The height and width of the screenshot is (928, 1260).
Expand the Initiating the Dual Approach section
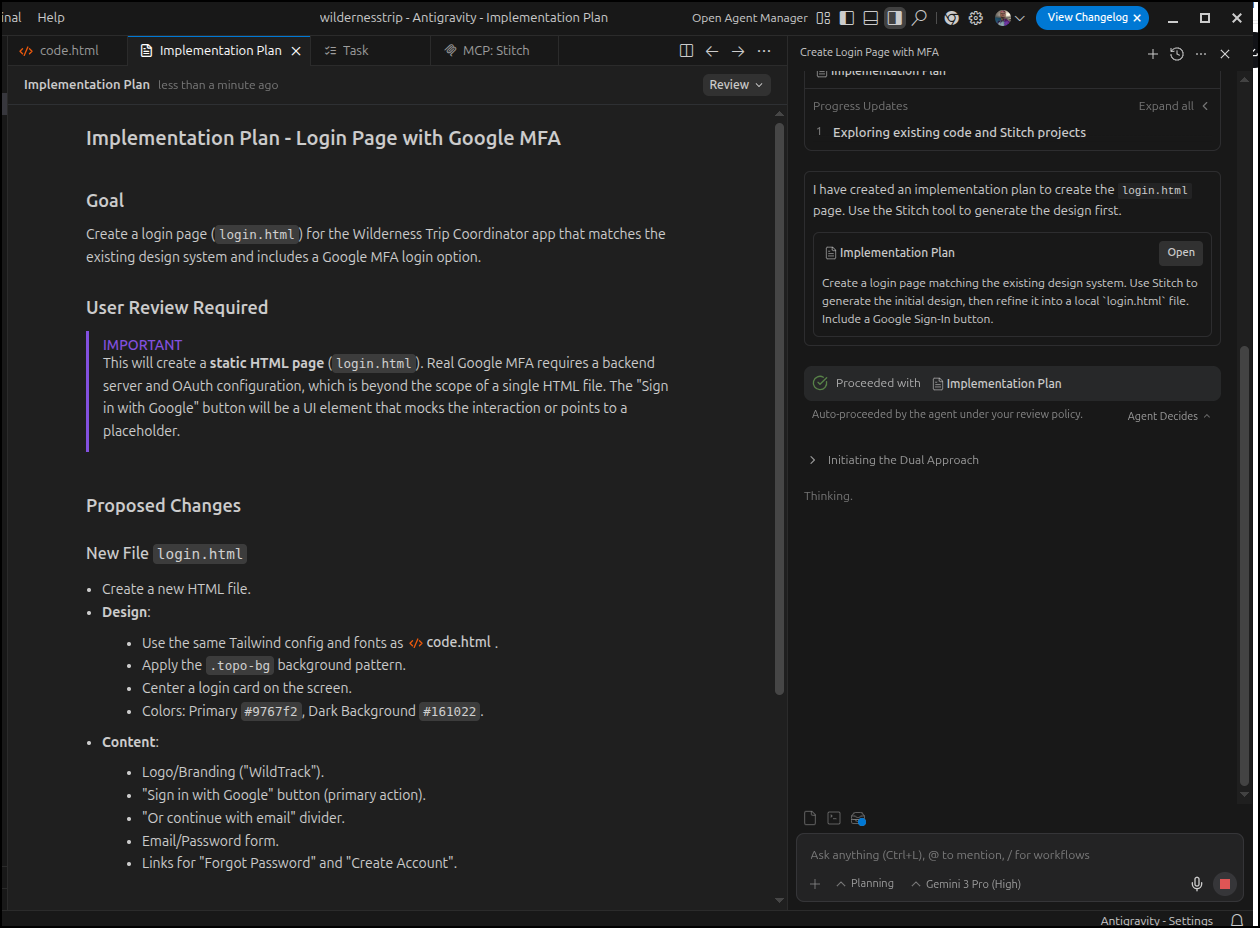902,460
